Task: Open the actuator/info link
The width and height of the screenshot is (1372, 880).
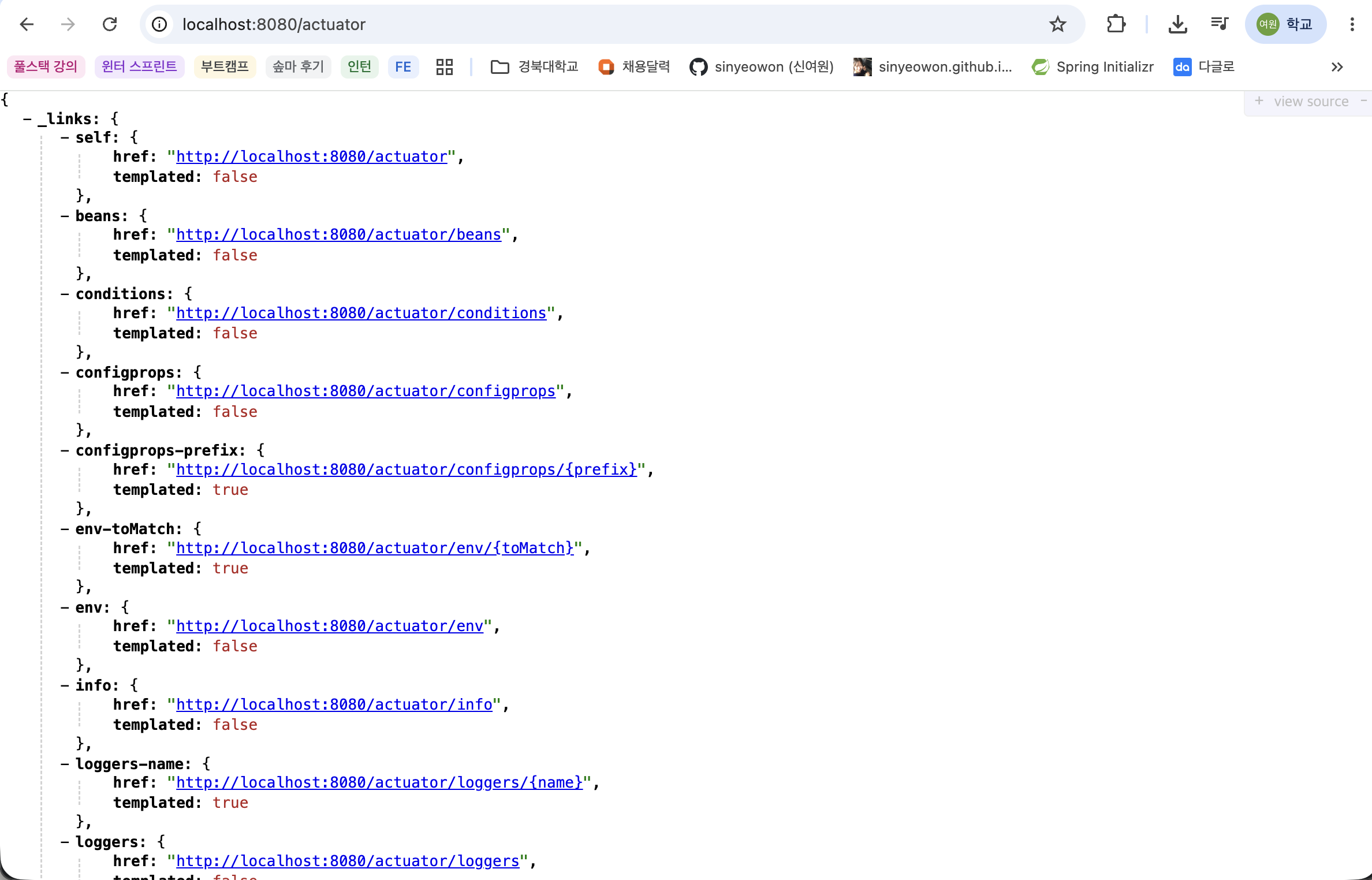Action: [334, 704]
